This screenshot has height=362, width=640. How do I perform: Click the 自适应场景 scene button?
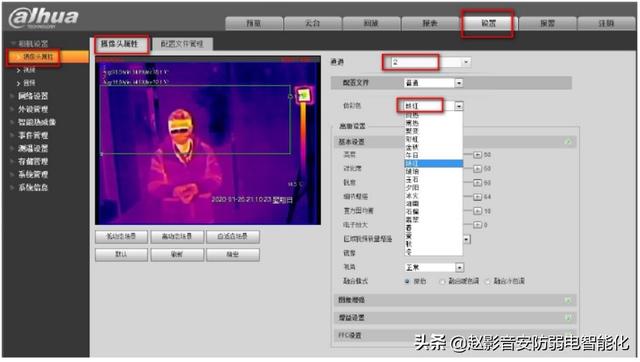pyautogui.click(x=233, y=237)
